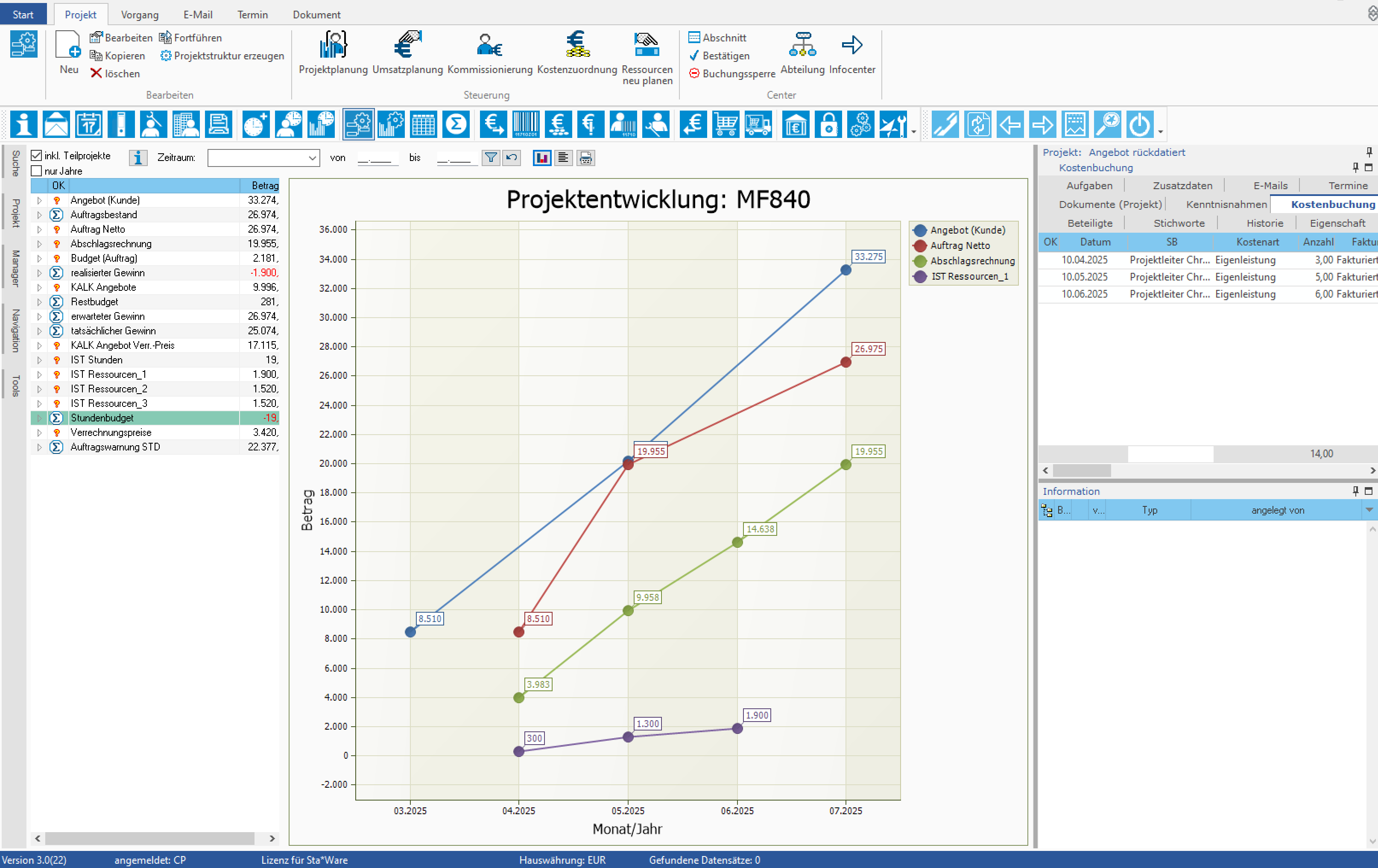
Task: Click the filter funnel icon
Action: tap(490, 158)
